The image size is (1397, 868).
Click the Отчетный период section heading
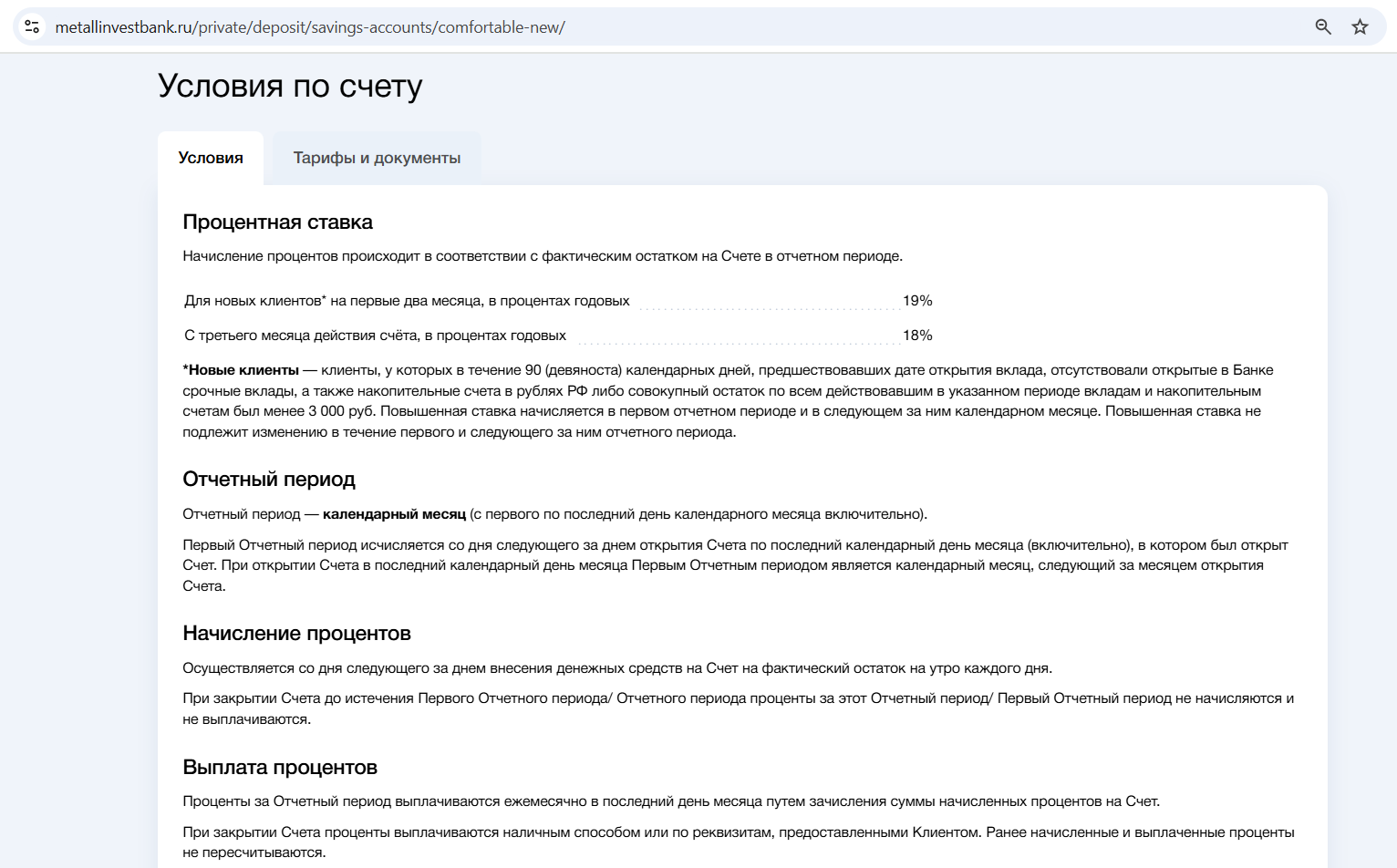coord(269,480)
